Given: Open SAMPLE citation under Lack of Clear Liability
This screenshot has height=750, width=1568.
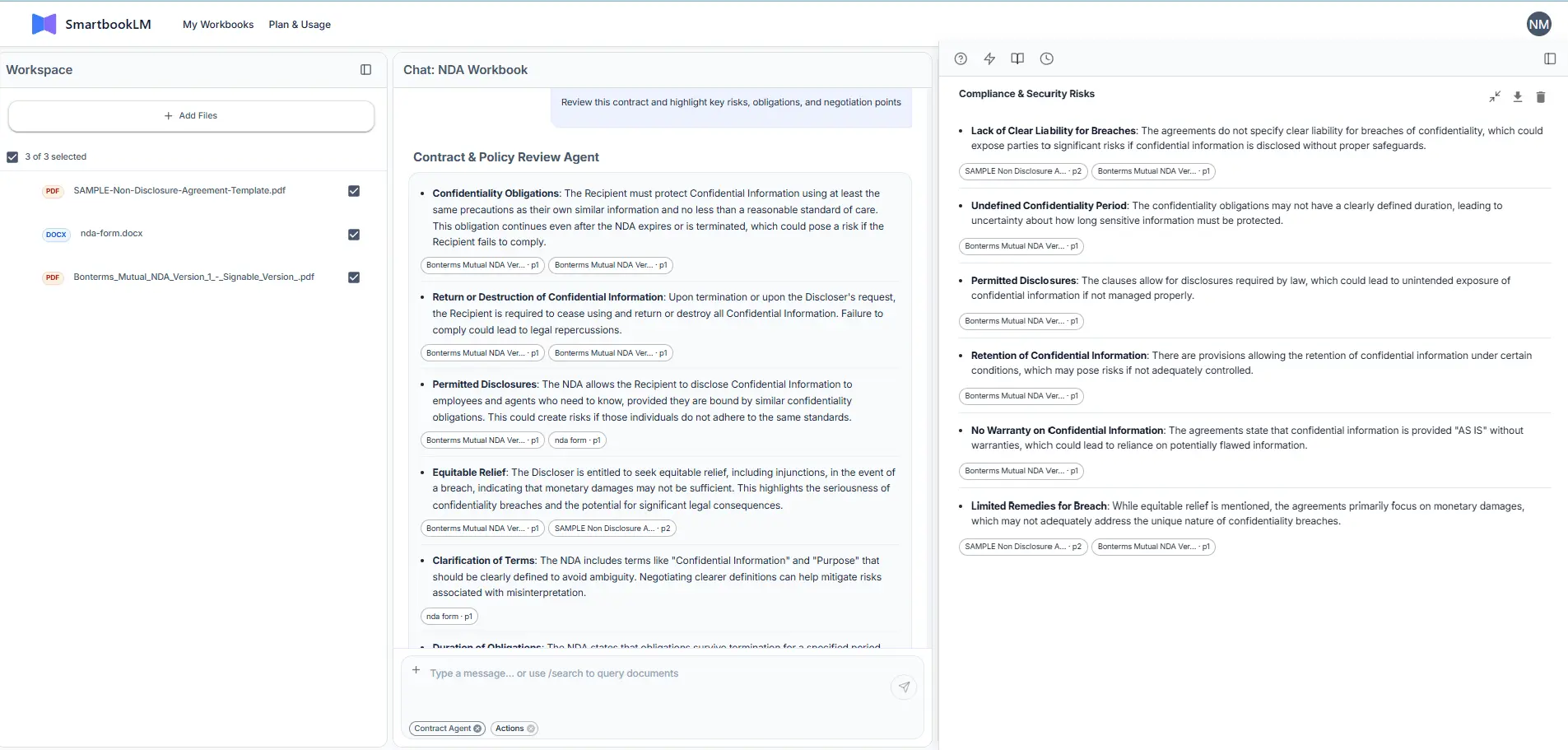Looking at the screenshot, I should click(x=1023, y=171).
